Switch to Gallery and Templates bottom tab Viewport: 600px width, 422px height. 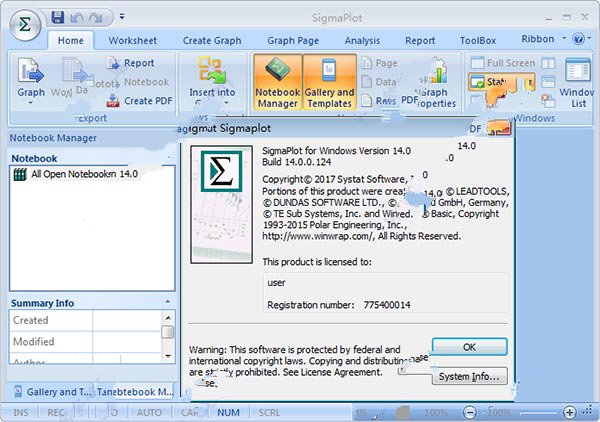(52, 392)
